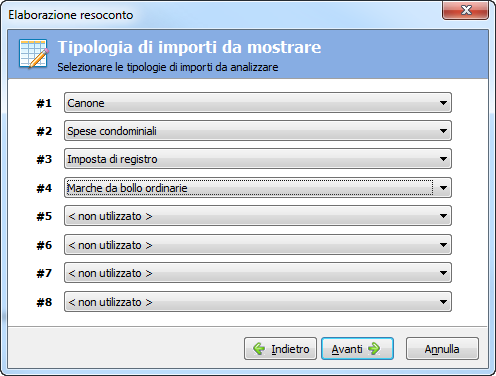The width and height of the screenshot is (496, 376).
Task: Click the Tipologia di importi header title
Action: pyautogui.click(x=189, y=47)
